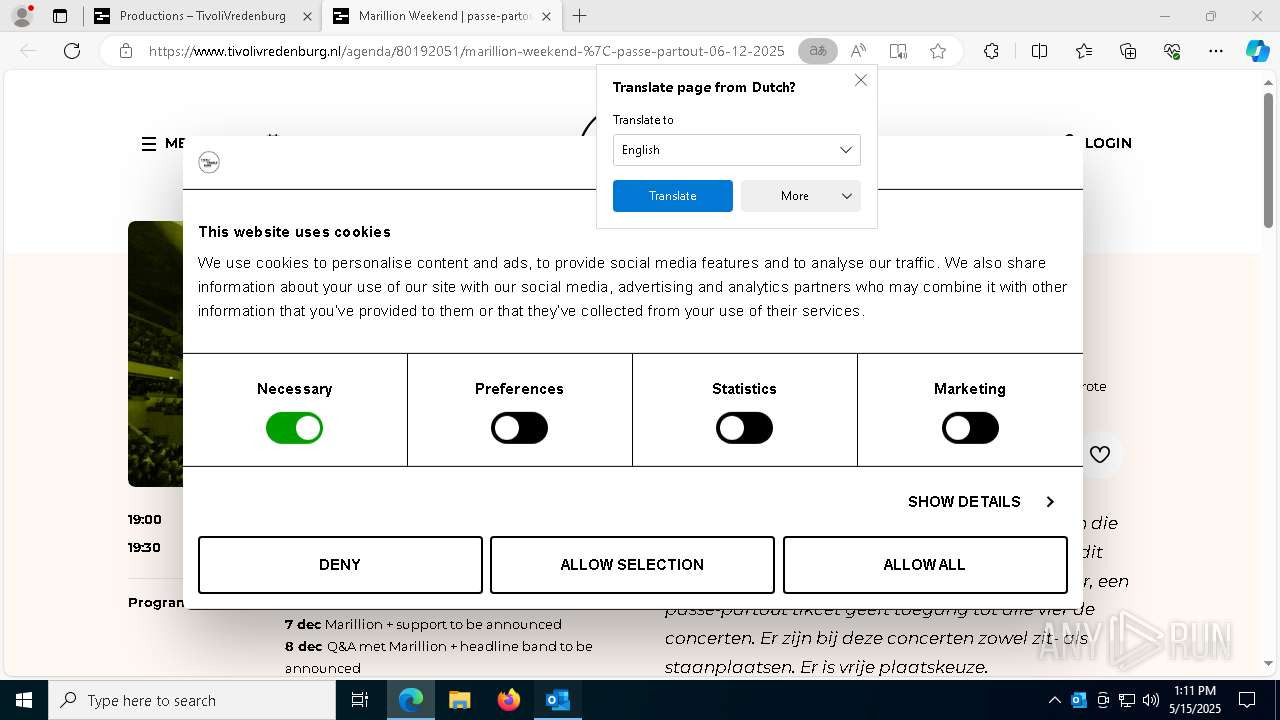The height and width of the screenshot is (720, 1280).
Task: Open Firefox from taskbar
Action: click(508, 700)
